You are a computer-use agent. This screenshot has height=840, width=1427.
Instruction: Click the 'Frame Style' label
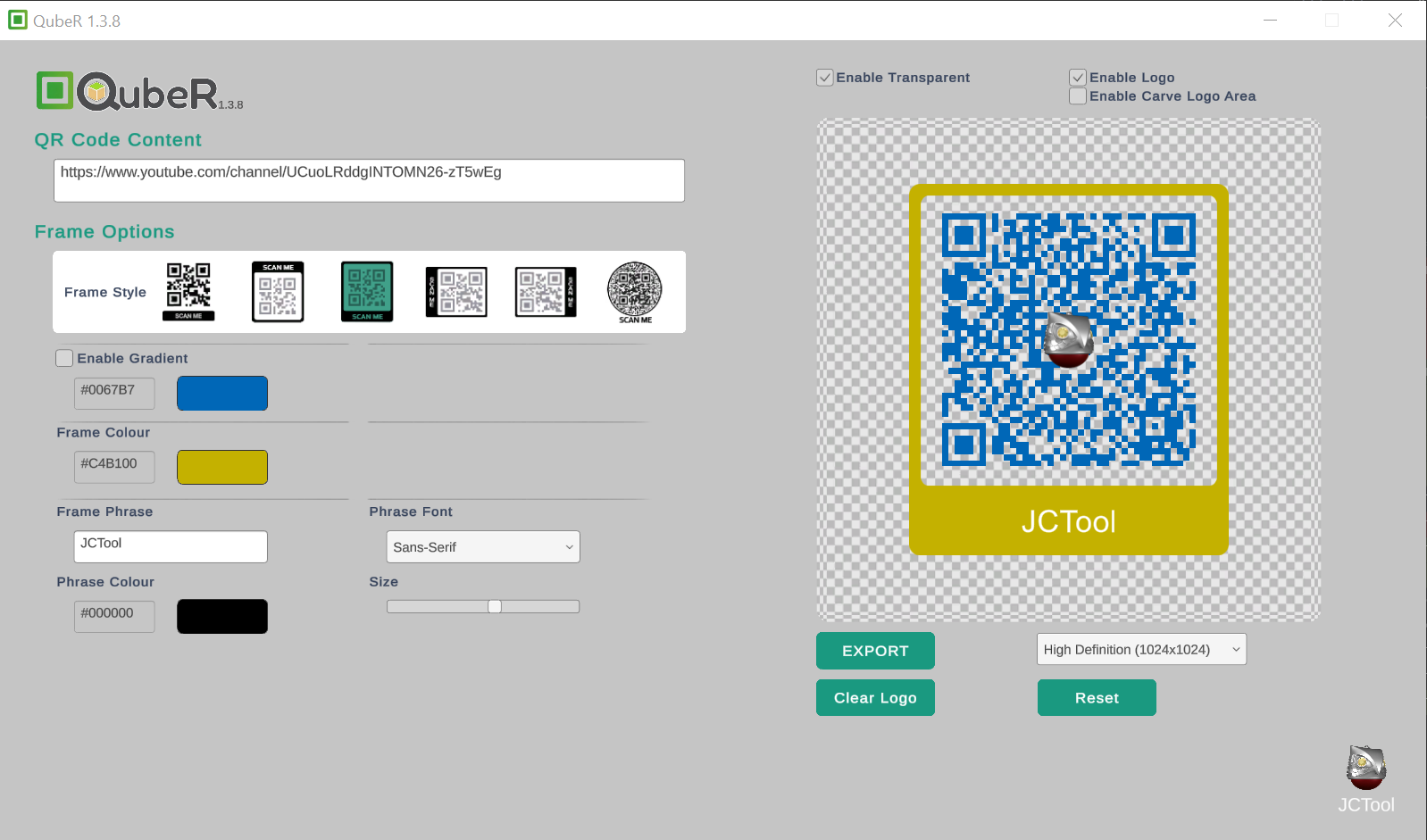[105, 292]
